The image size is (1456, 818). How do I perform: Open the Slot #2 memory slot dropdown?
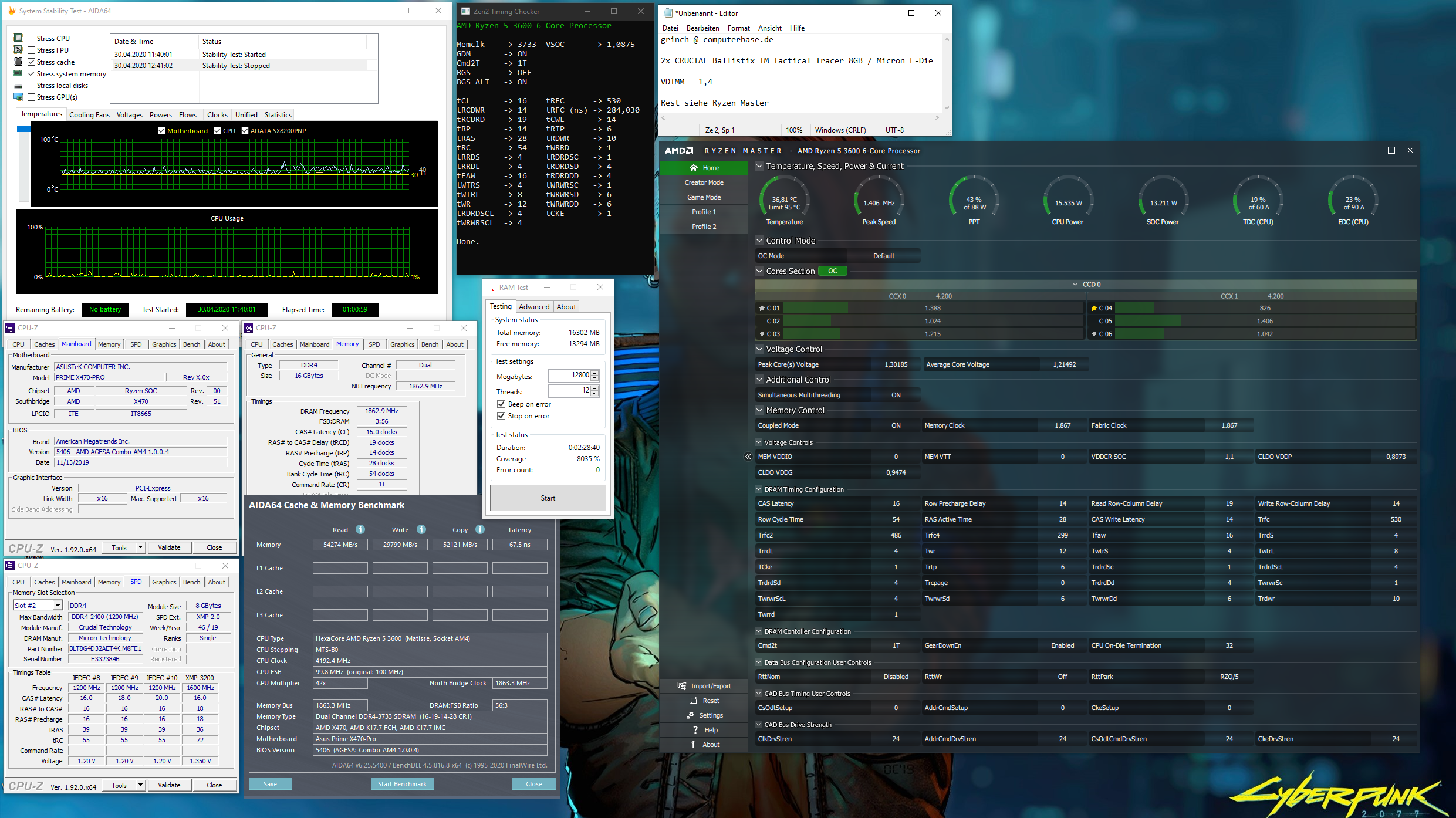pos(58,606)
